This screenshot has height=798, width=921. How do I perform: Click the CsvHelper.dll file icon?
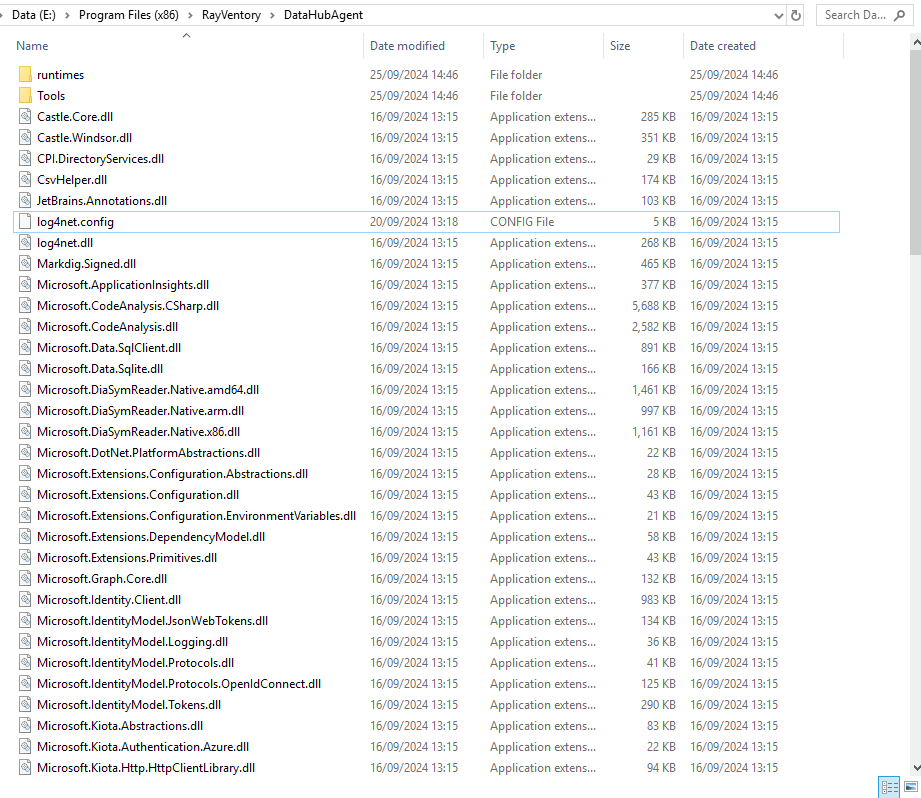[x=25, y=180]
